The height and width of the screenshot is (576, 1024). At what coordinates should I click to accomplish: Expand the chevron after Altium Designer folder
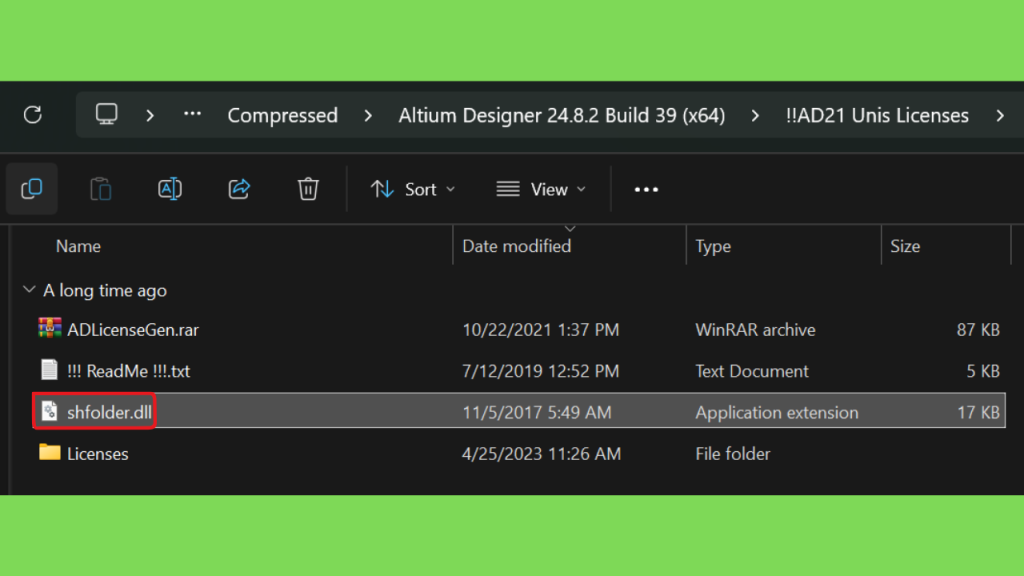[x=756, y=116]
